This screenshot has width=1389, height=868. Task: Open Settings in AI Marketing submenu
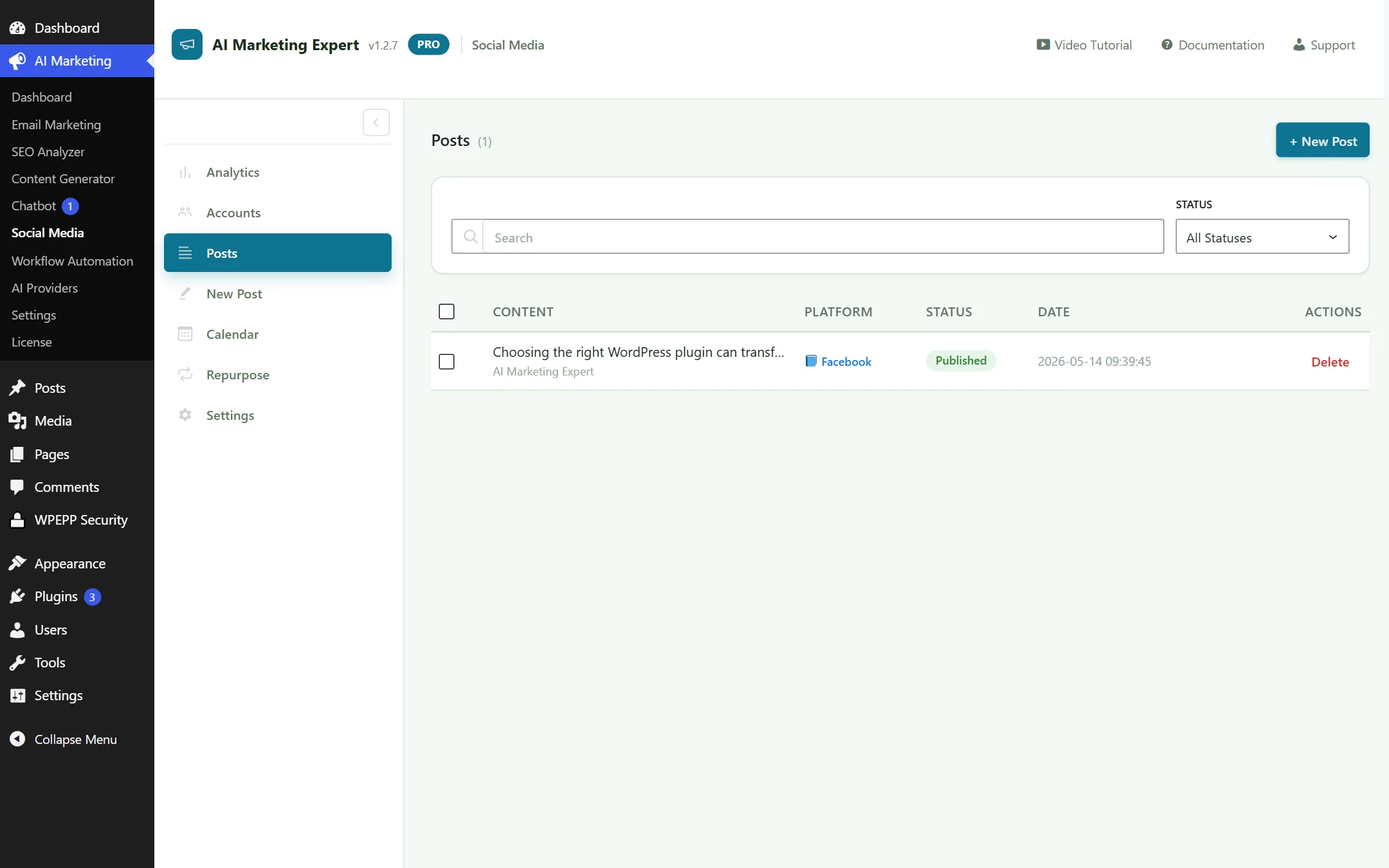(33, 315)
